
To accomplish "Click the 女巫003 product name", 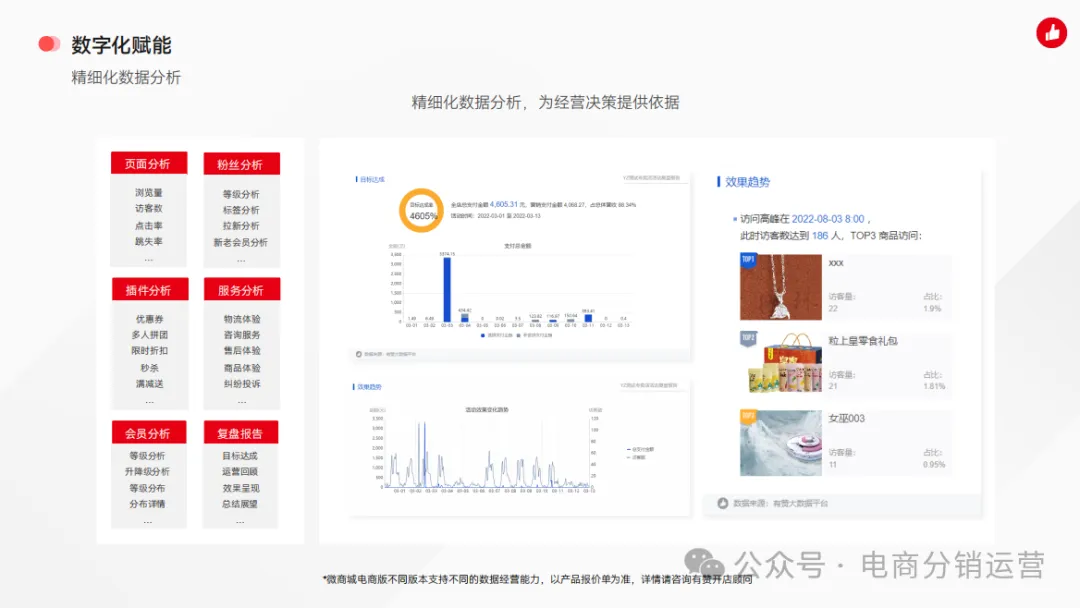I will (x=847, y=419).
